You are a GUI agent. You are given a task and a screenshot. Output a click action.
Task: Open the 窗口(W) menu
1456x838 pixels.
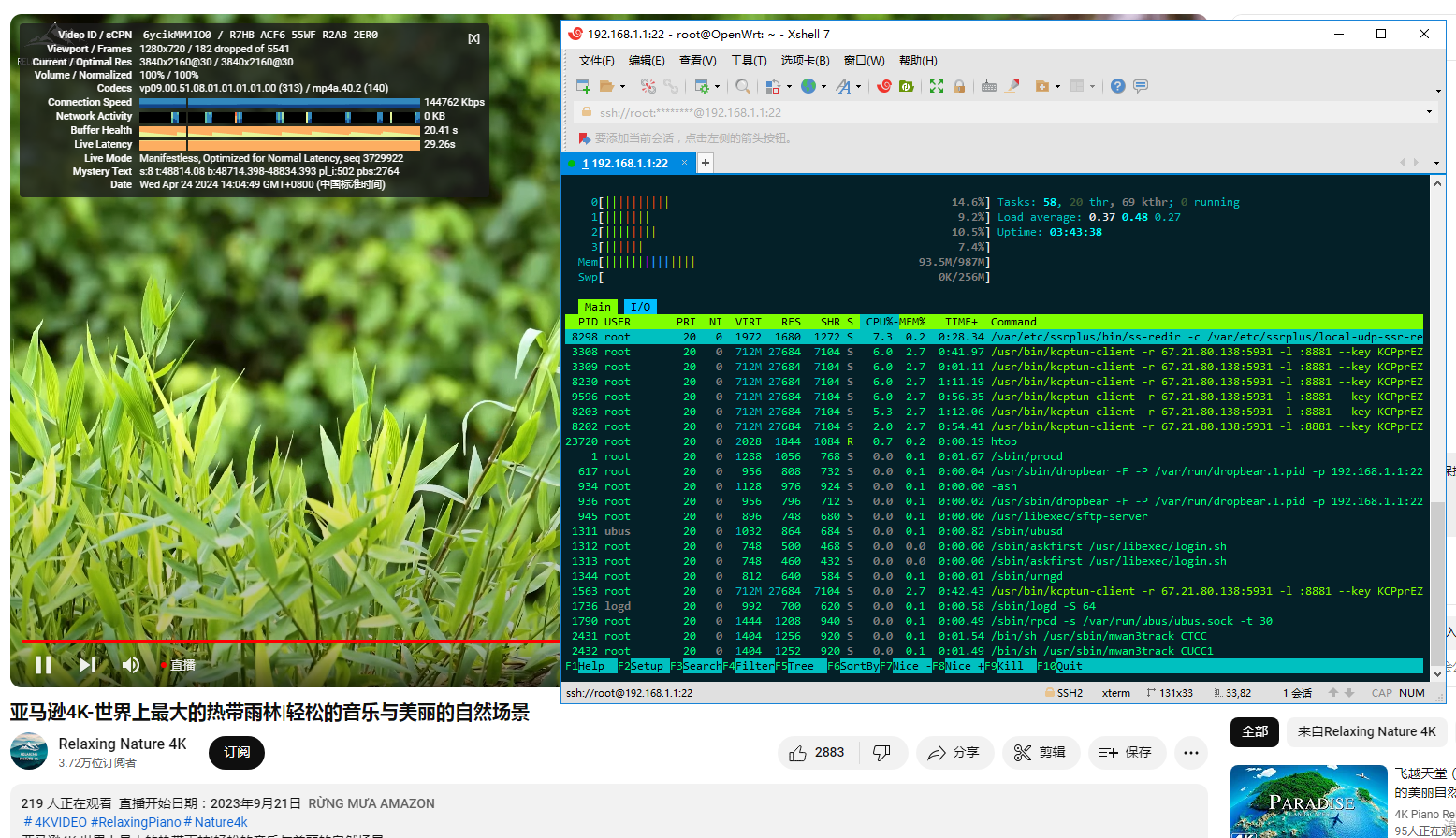(864, 61)
